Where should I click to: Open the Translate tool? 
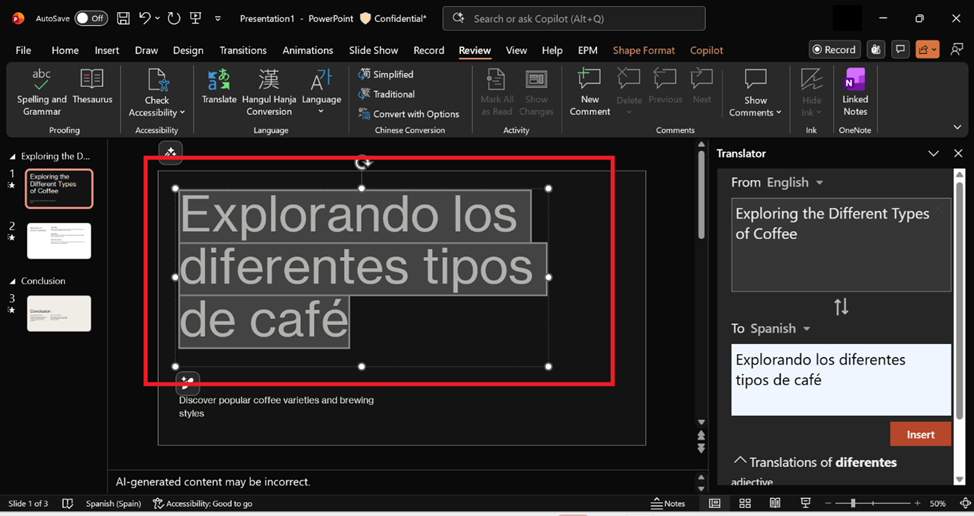point(219,87)
